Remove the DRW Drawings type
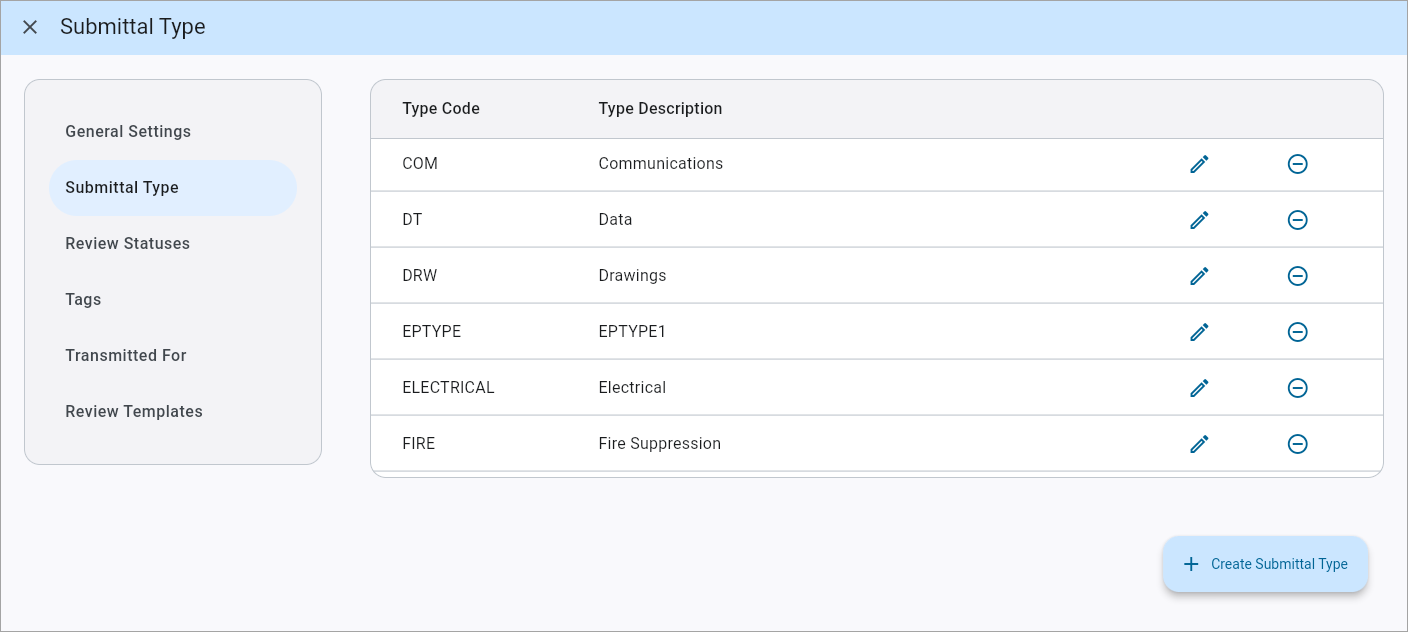This screenshot has height=632, width=1408. click(1297, 275)
